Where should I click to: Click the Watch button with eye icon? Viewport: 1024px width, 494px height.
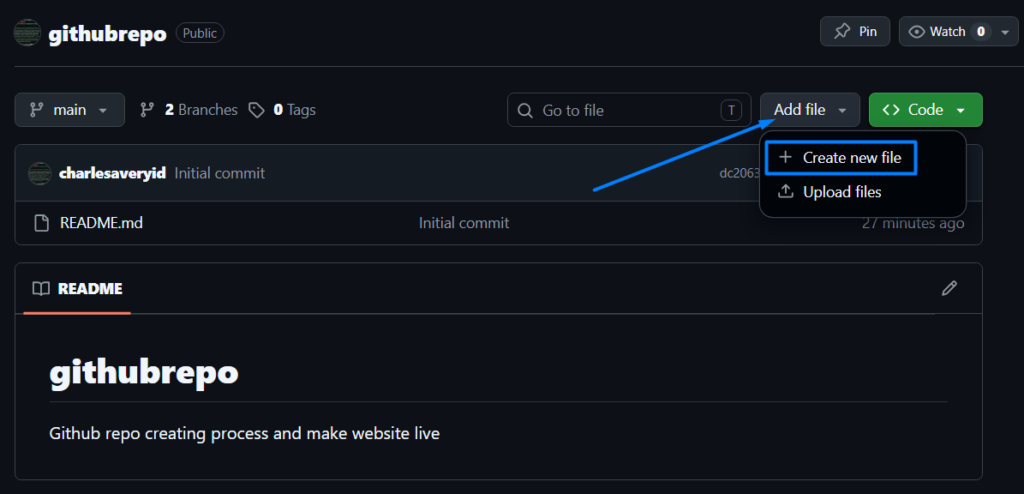948,31
